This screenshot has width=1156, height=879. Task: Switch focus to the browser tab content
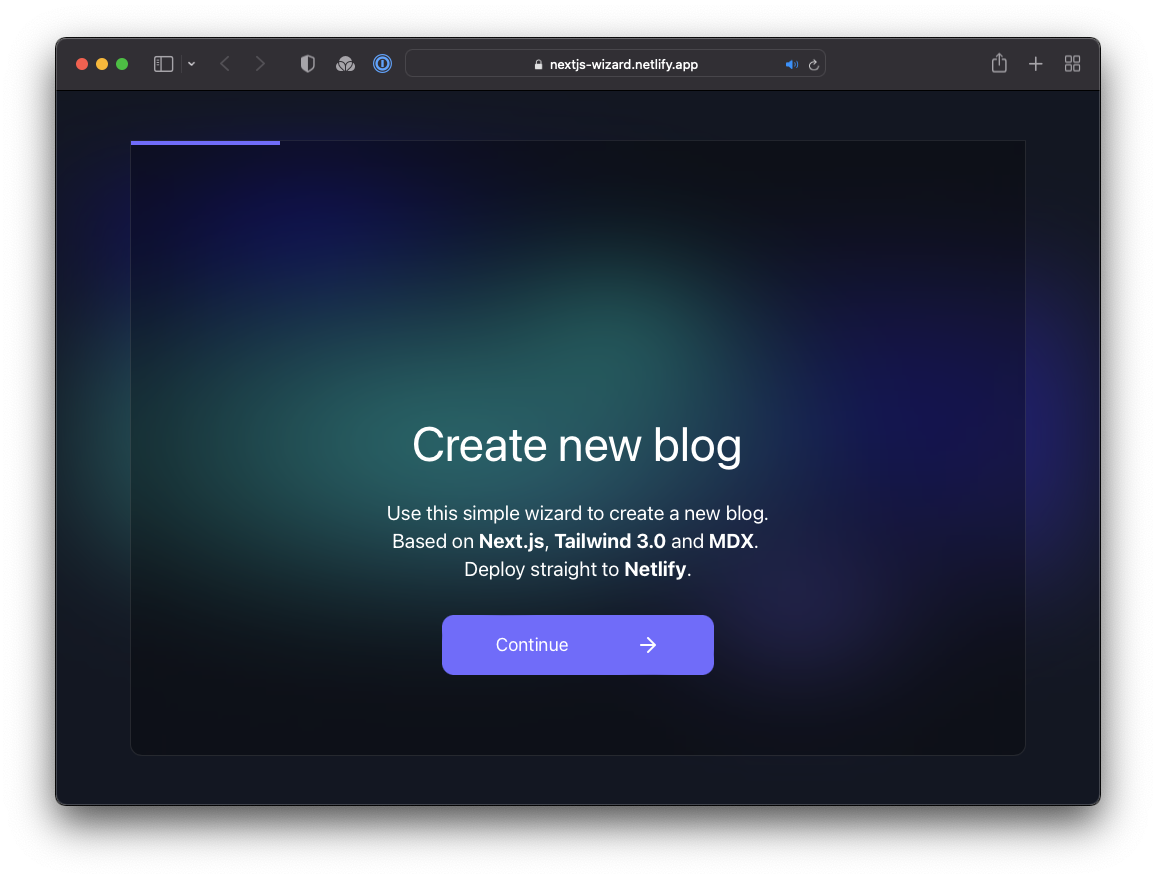point(578,300)
